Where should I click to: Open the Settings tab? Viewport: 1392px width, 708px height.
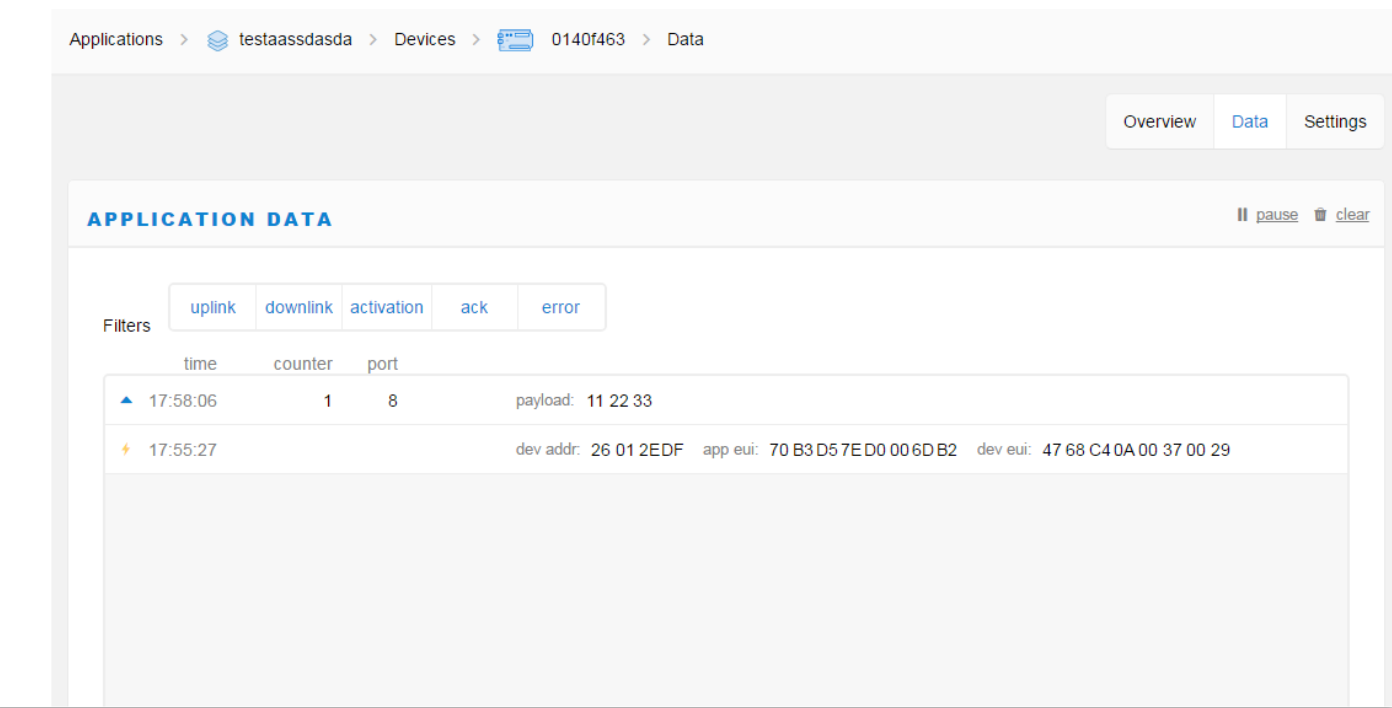tap(1335, 121)
